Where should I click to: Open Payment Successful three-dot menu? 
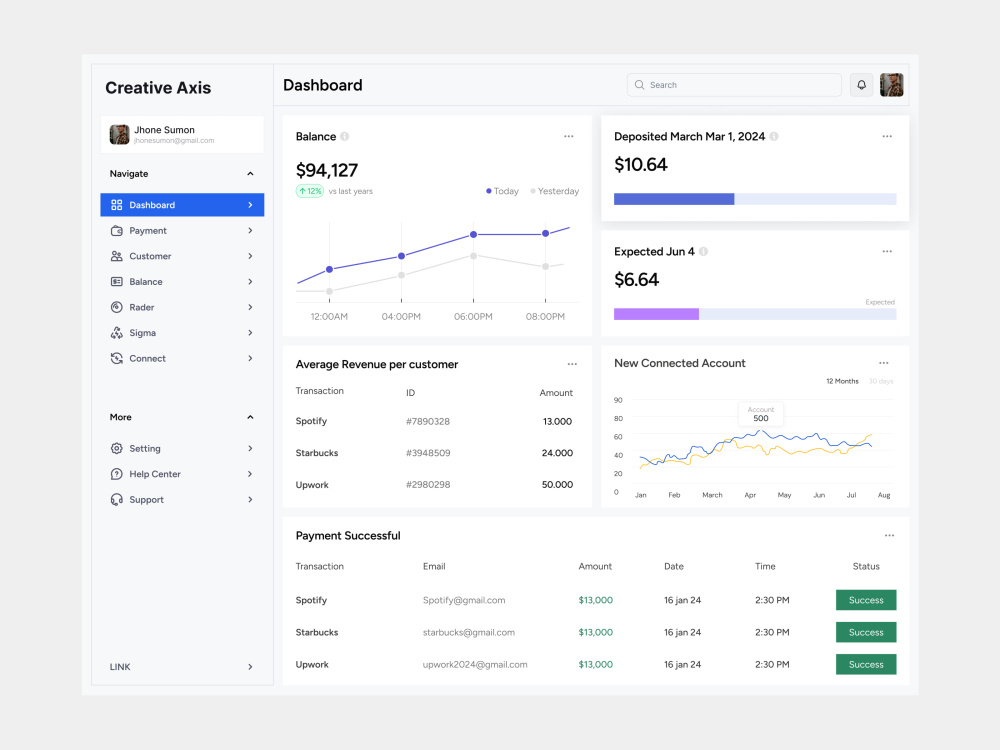890,536
